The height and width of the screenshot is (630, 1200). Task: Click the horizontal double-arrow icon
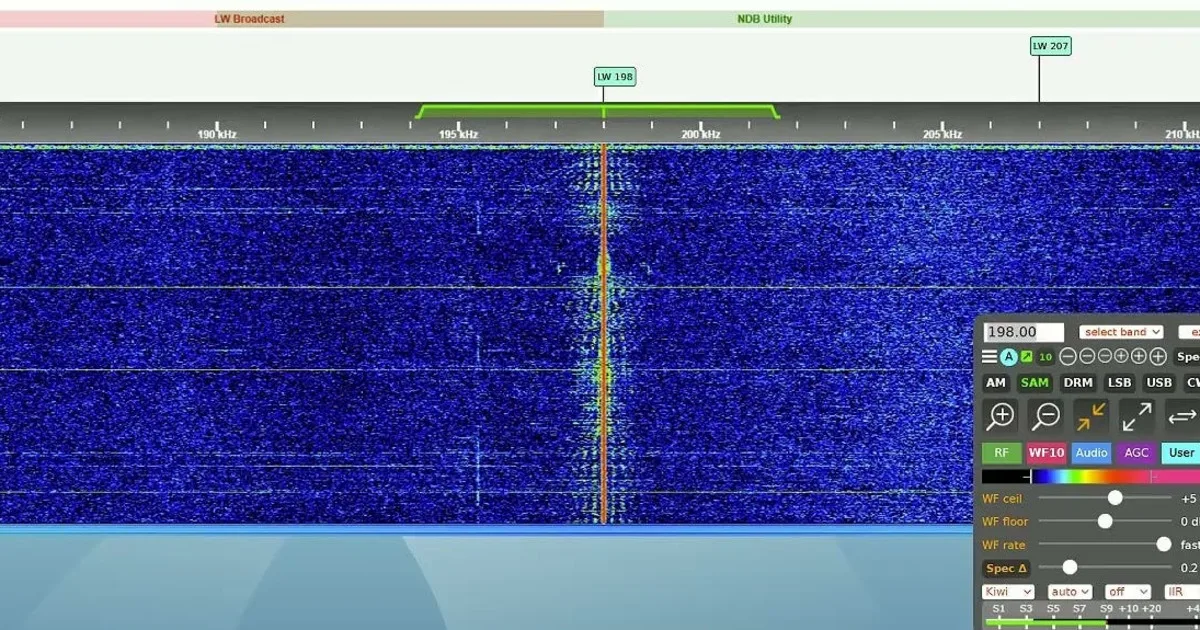pos(1182,416)
